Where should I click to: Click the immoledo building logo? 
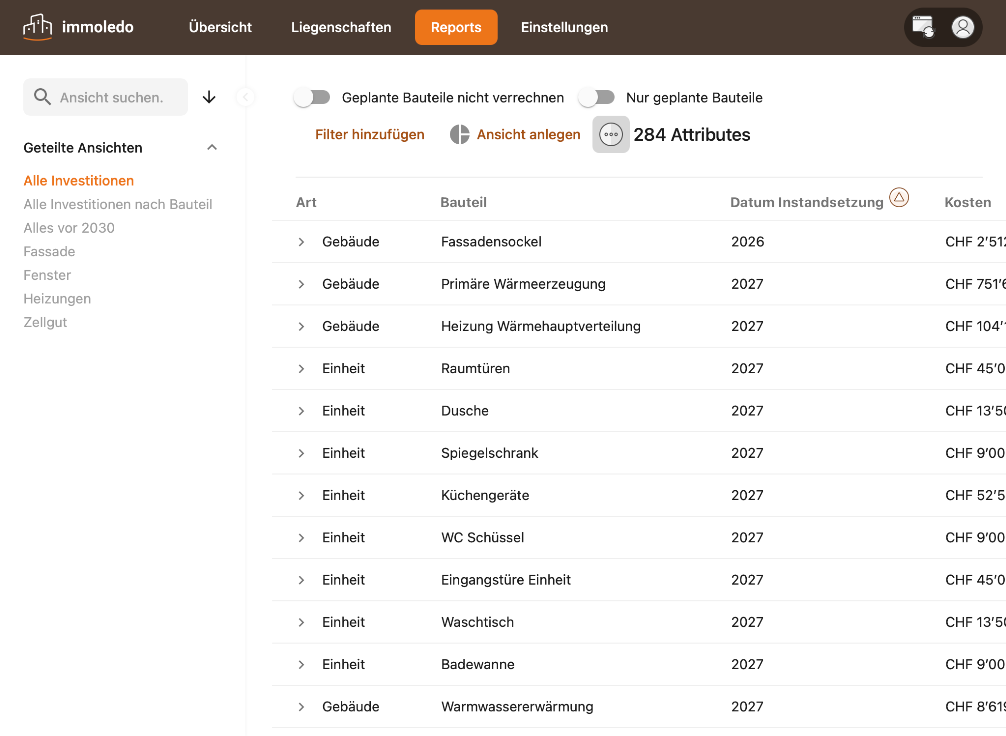click(x=37, y=27)
